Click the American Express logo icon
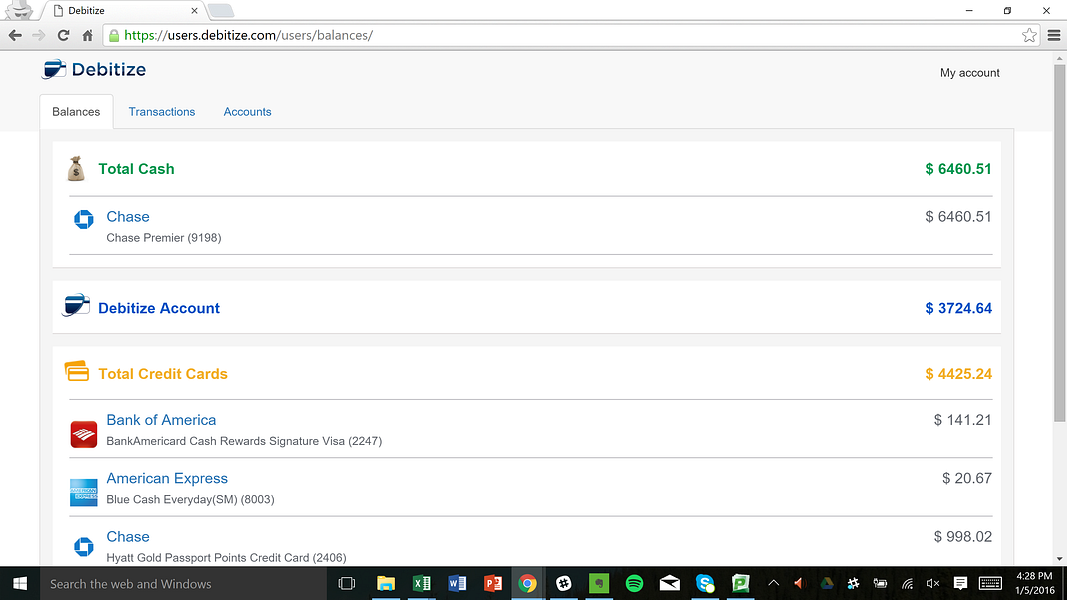This screenshot has height=600, width=1067. click(84, 493)
